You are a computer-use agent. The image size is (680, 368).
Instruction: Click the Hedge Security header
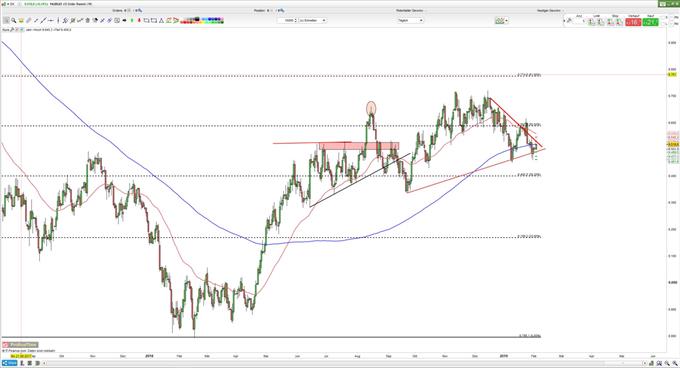tap(549, 10)
